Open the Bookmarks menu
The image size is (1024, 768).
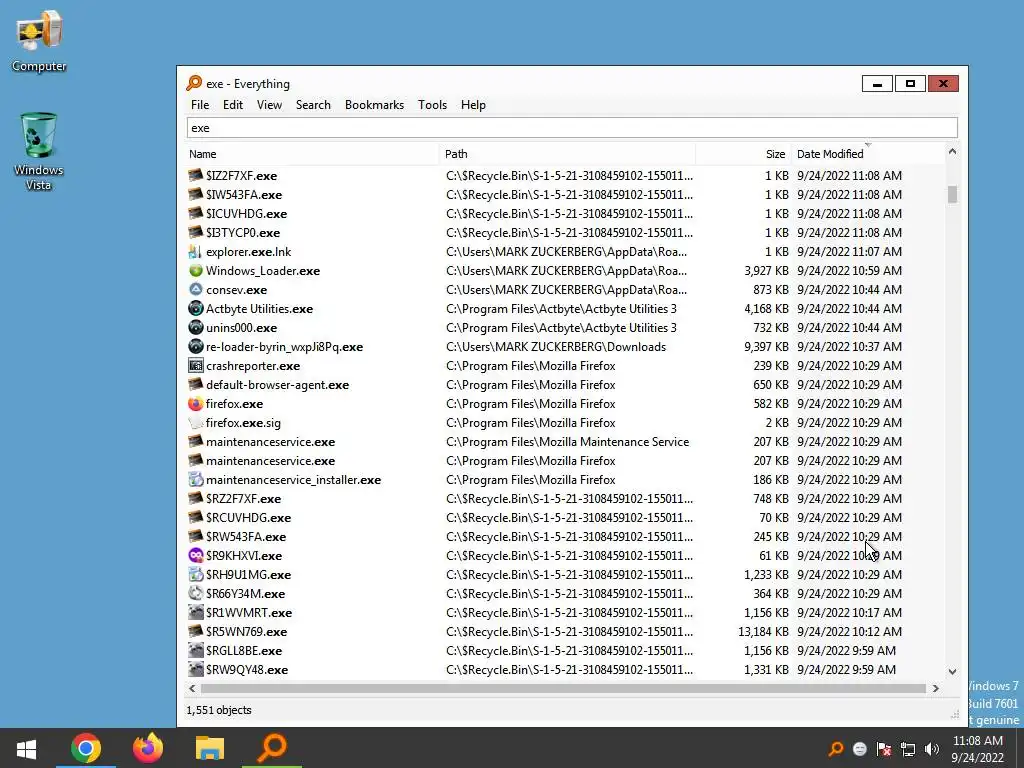click(x=374, y=104)
